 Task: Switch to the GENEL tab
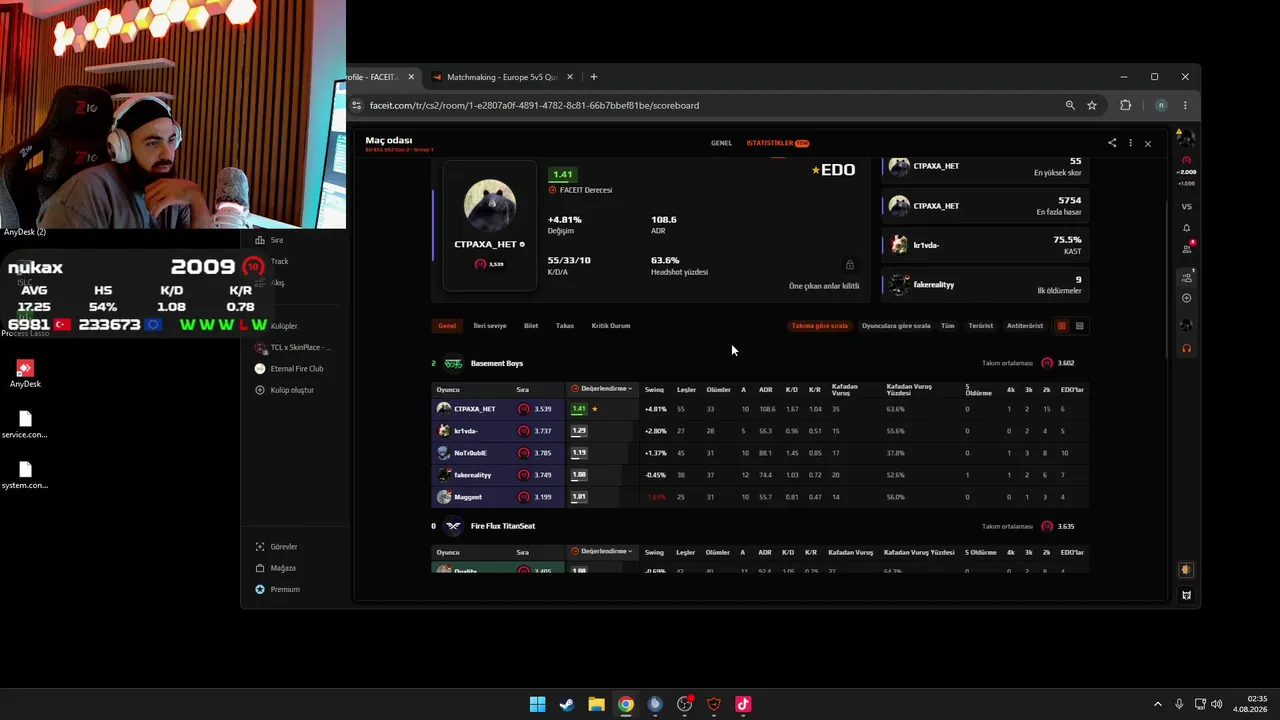click(x=721, y=143)
